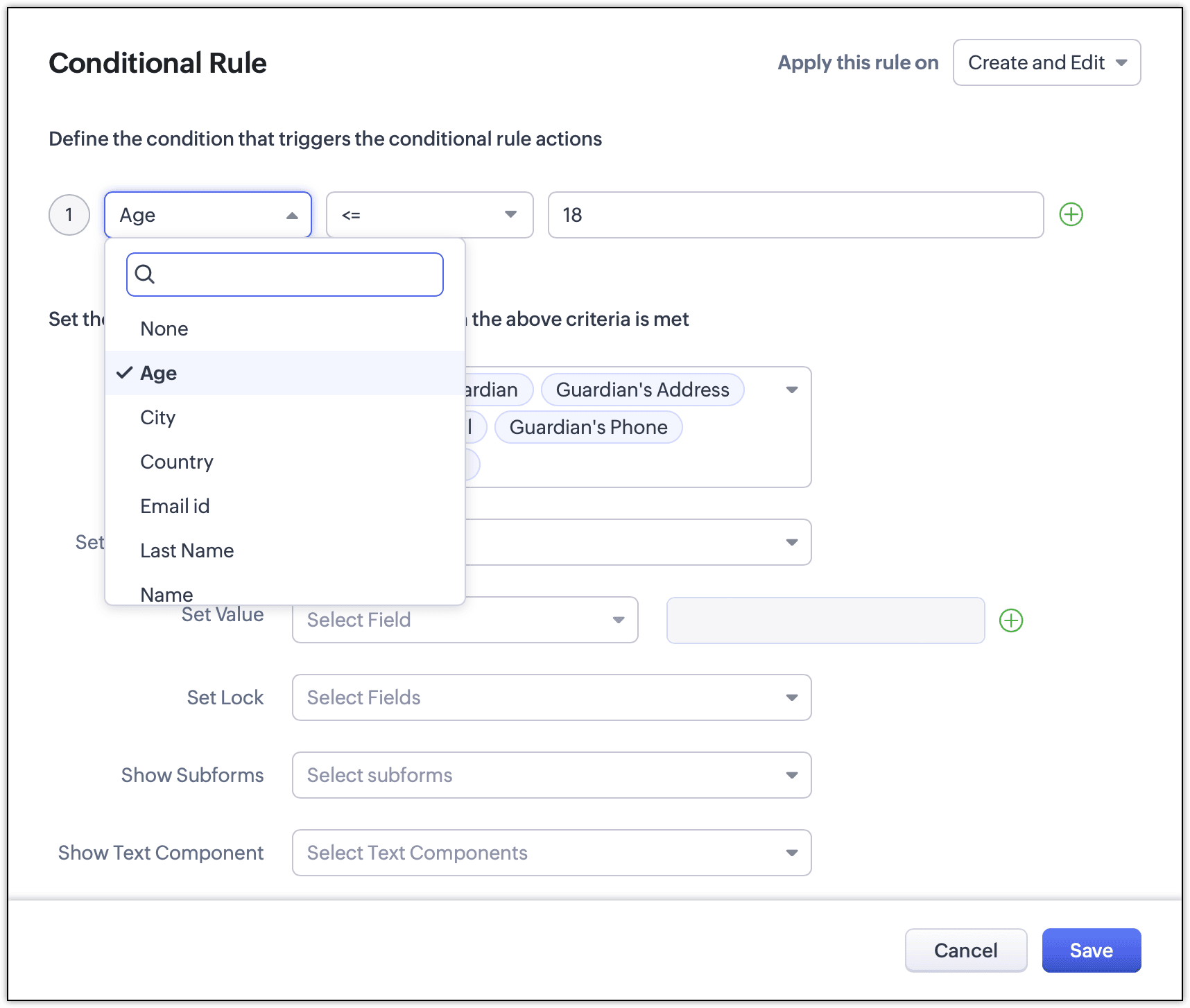The height and width of the screenshot is (1008, 1190).
Task: Select Email id from the list
Action: click(175, 506)
